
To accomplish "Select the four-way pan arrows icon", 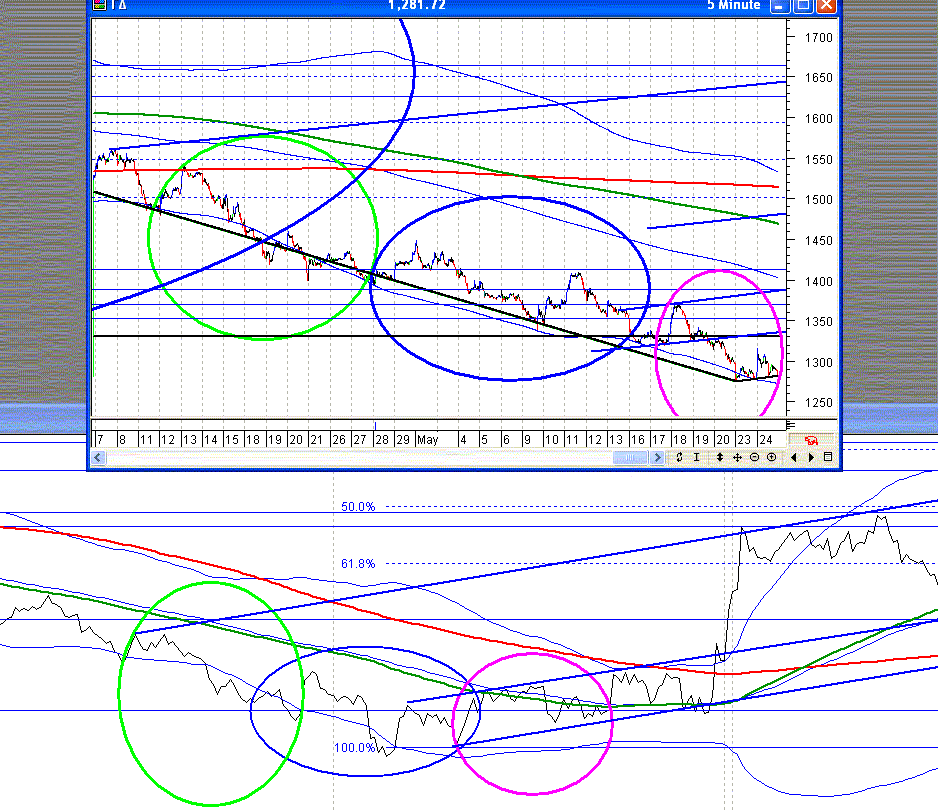I will 737,457.
